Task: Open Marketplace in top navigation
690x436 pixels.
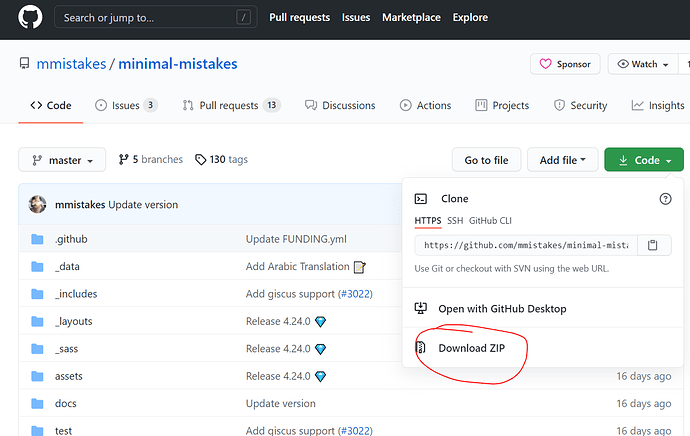Action: pos(411,17)
